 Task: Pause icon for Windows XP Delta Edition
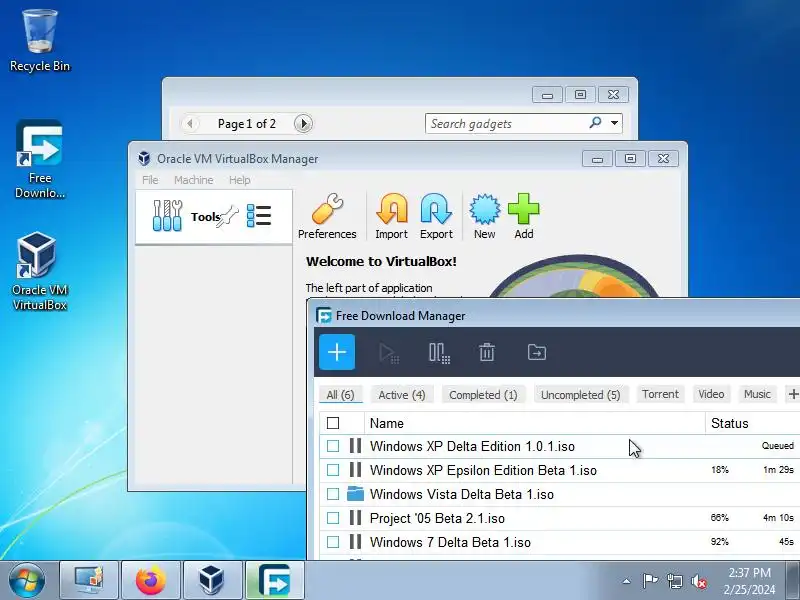coord(355,446)
